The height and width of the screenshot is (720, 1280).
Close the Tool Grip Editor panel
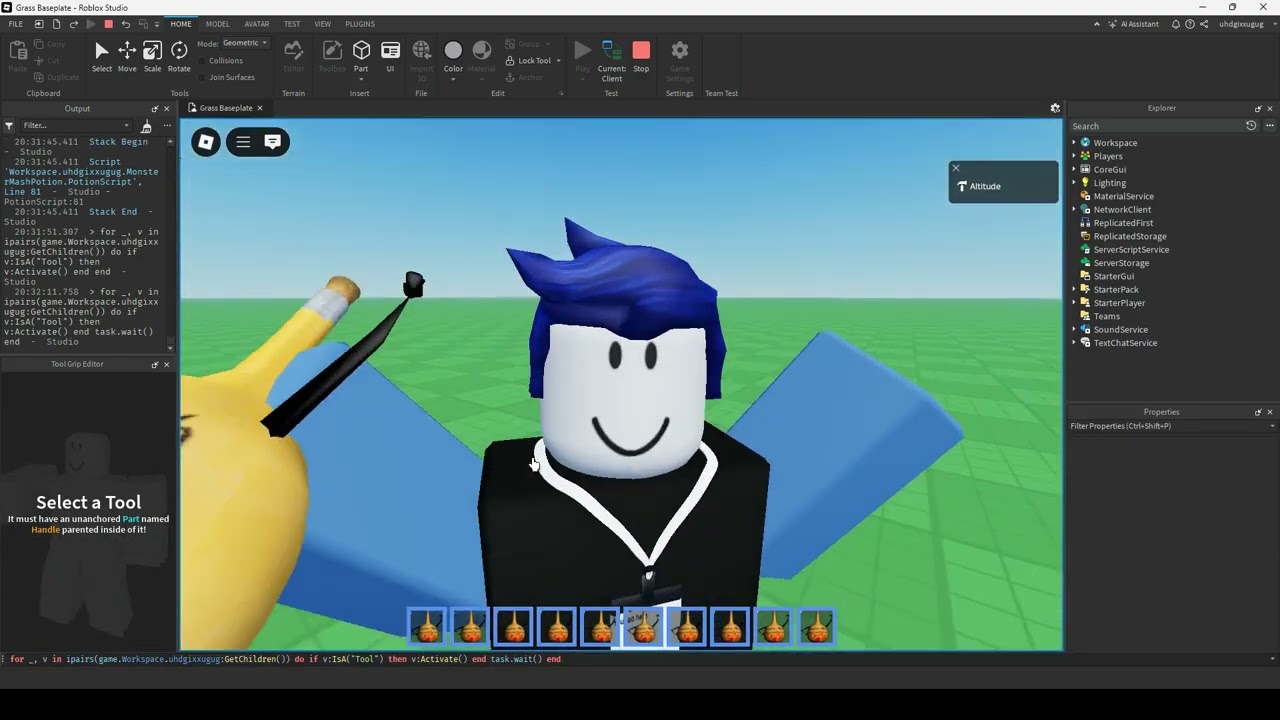pyautogui.click(x=167, y=365)
